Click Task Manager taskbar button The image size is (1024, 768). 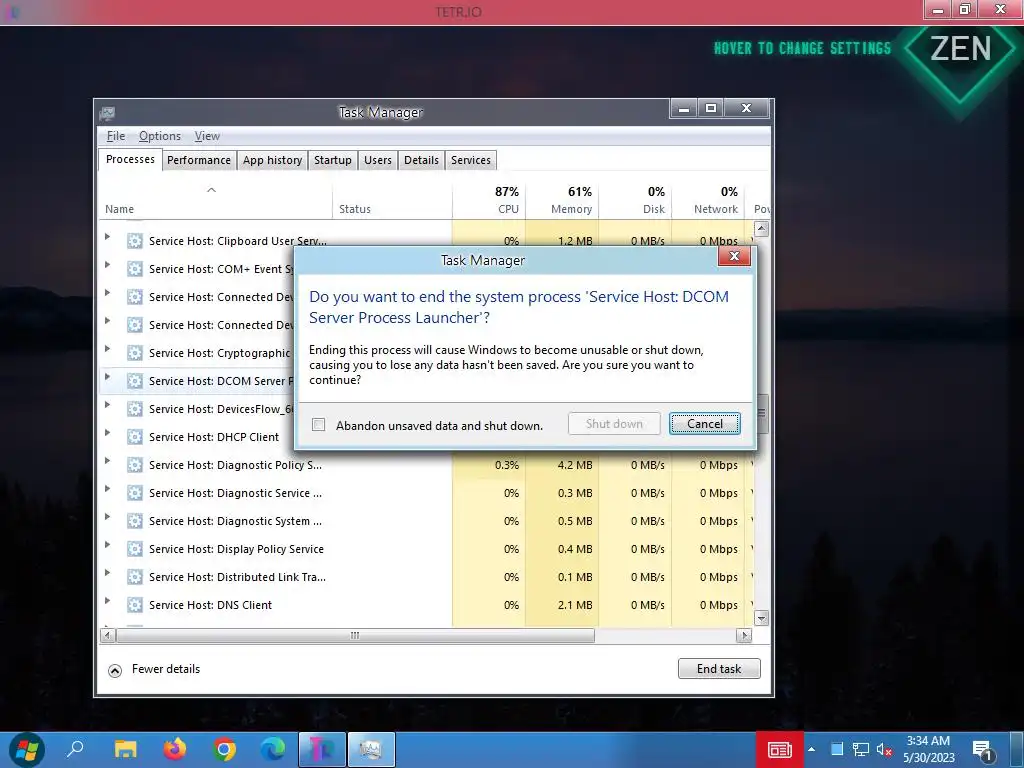(x=371, y=749)
